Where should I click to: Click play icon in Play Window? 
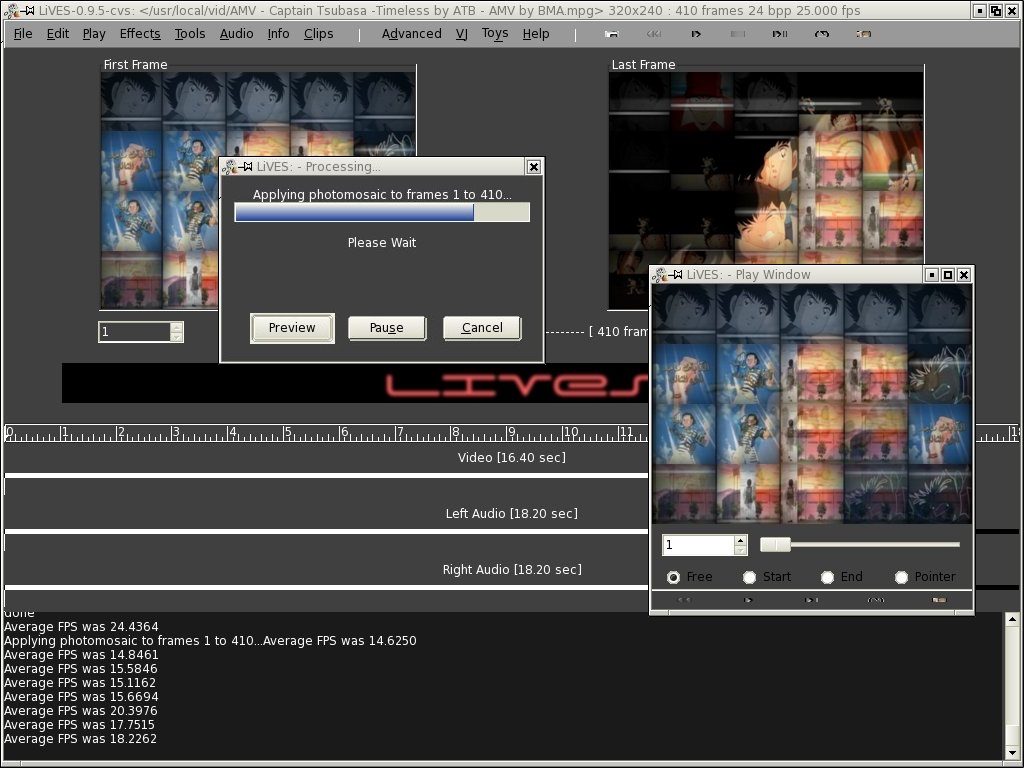click(748, 600)
